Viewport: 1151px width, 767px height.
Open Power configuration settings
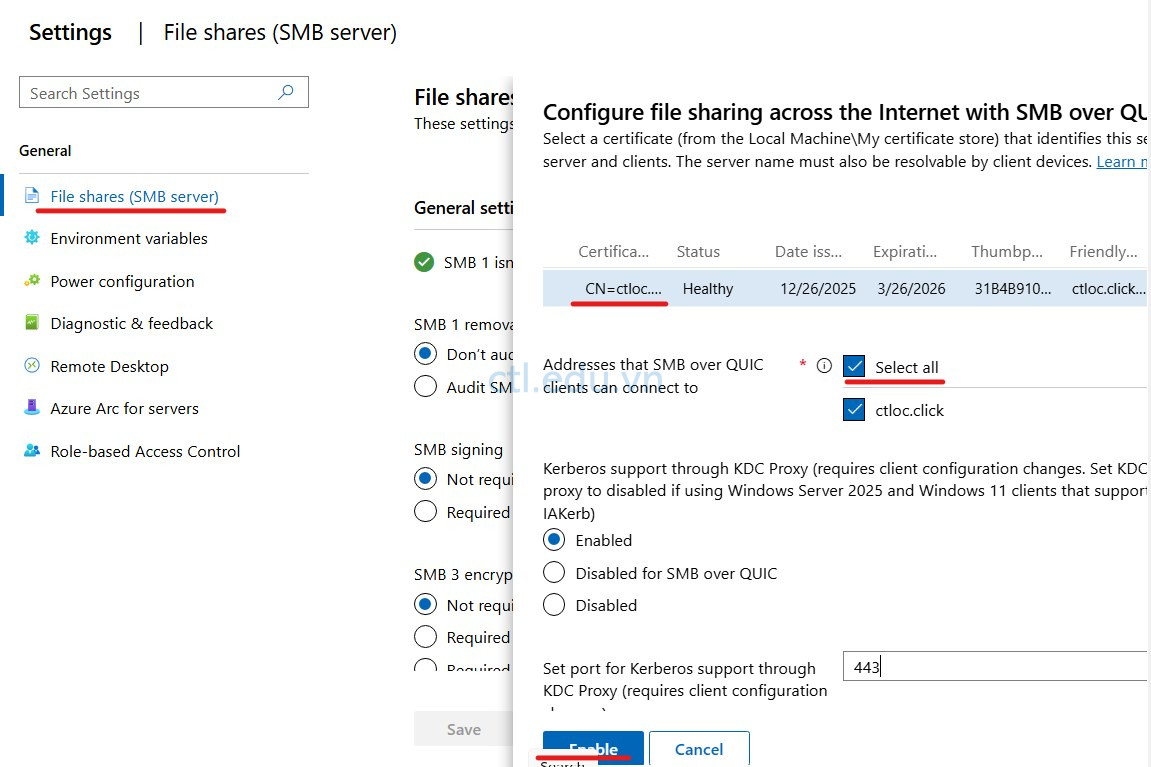(x=122, y=281)
